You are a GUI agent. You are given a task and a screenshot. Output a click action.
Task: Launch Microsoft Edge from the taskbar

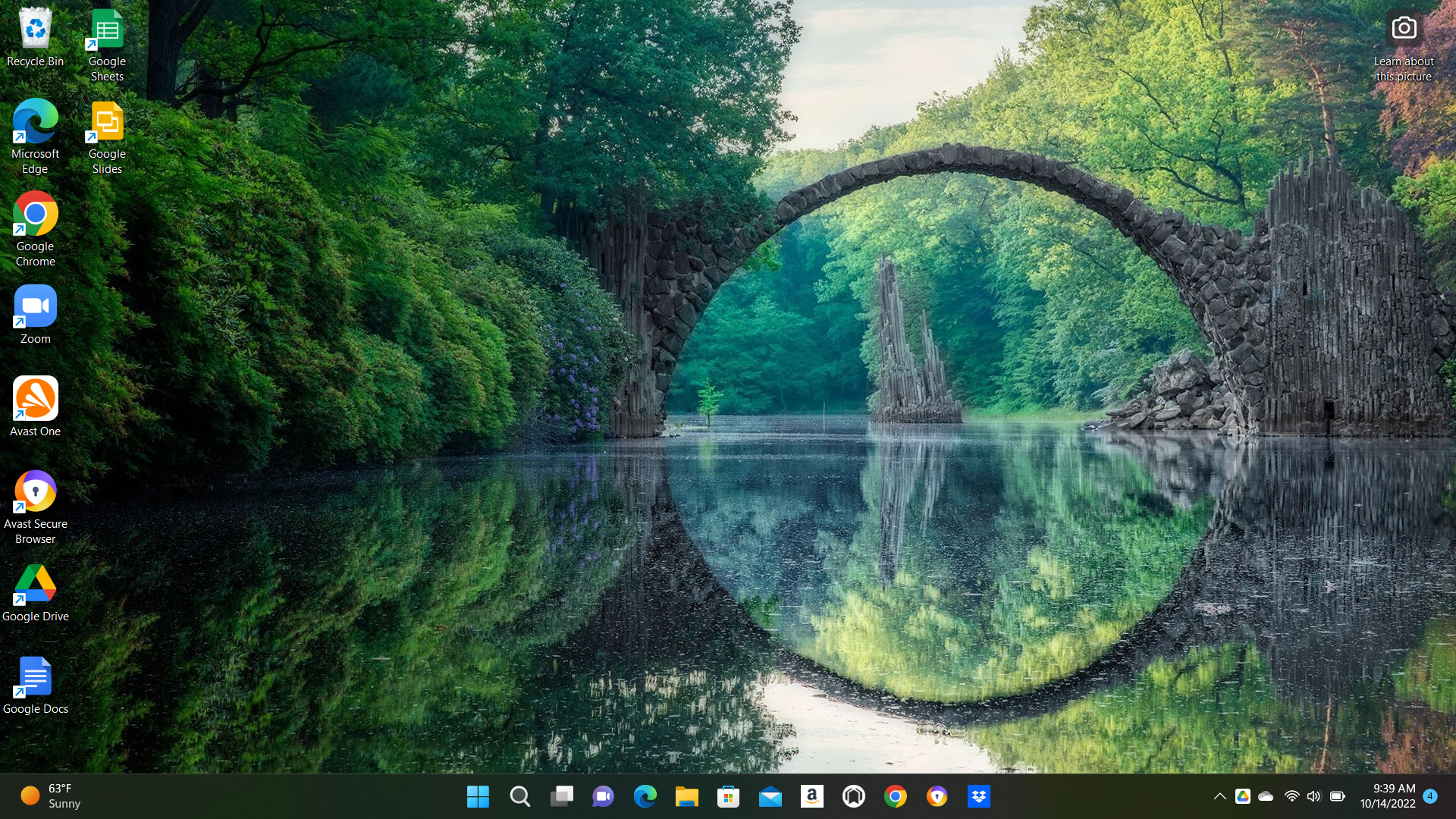point(645,796)
